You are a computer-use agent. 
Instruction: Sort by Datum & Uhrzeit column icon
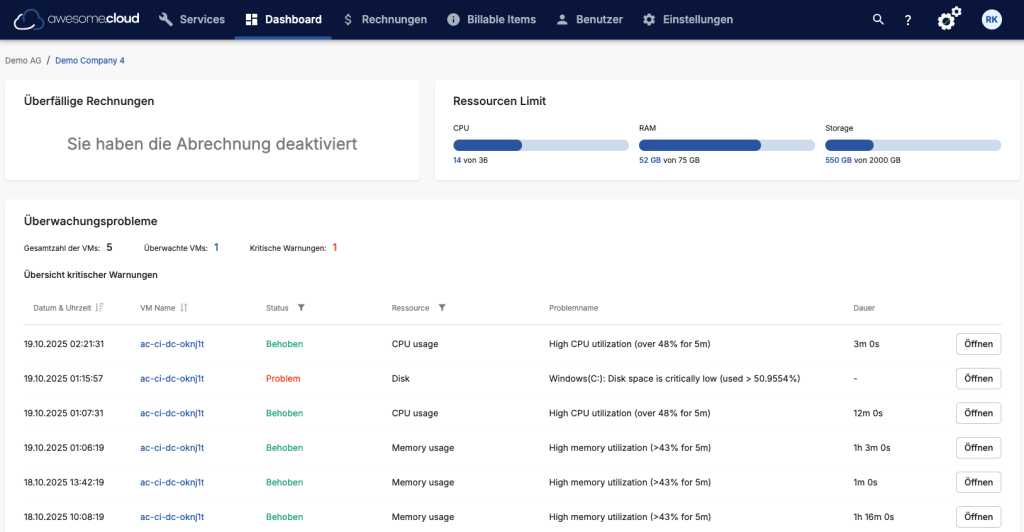point(99,308)
